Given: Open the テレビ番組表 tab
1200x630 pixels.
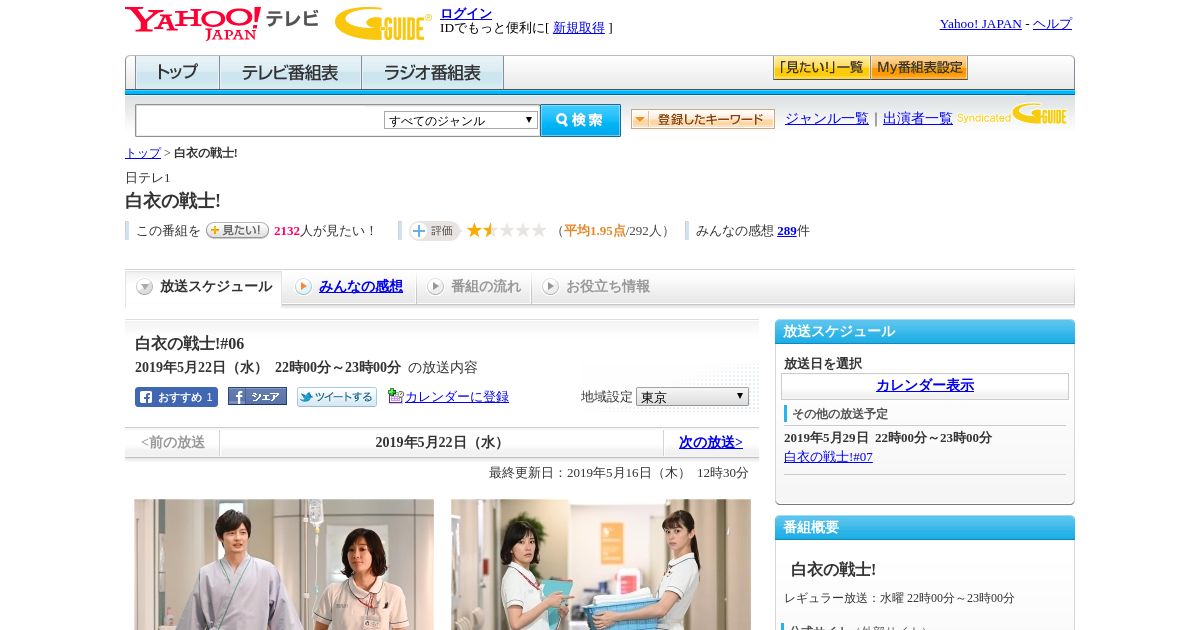Looking at the screenshot, I should [290, 73].
